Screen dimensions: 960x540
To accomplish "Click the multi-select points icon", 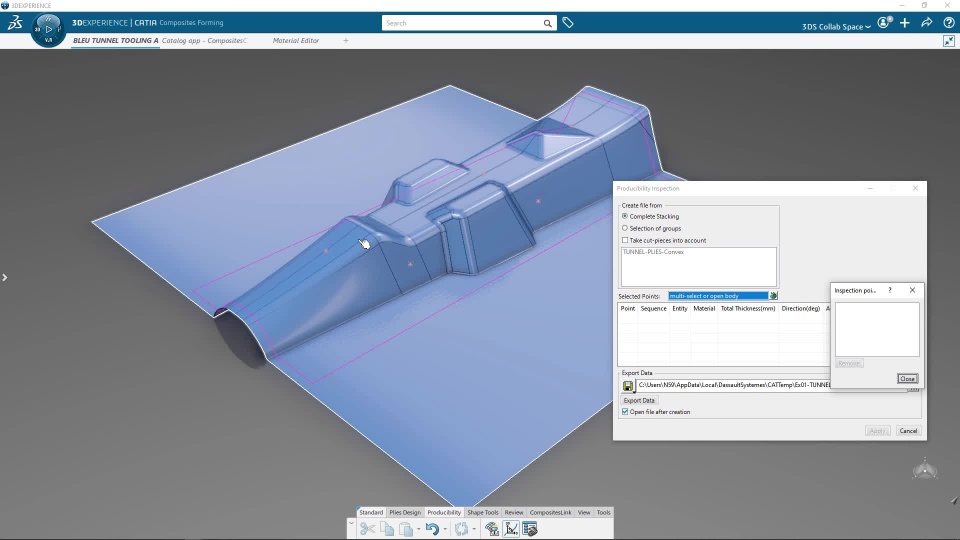I will (x=773, y=296).
